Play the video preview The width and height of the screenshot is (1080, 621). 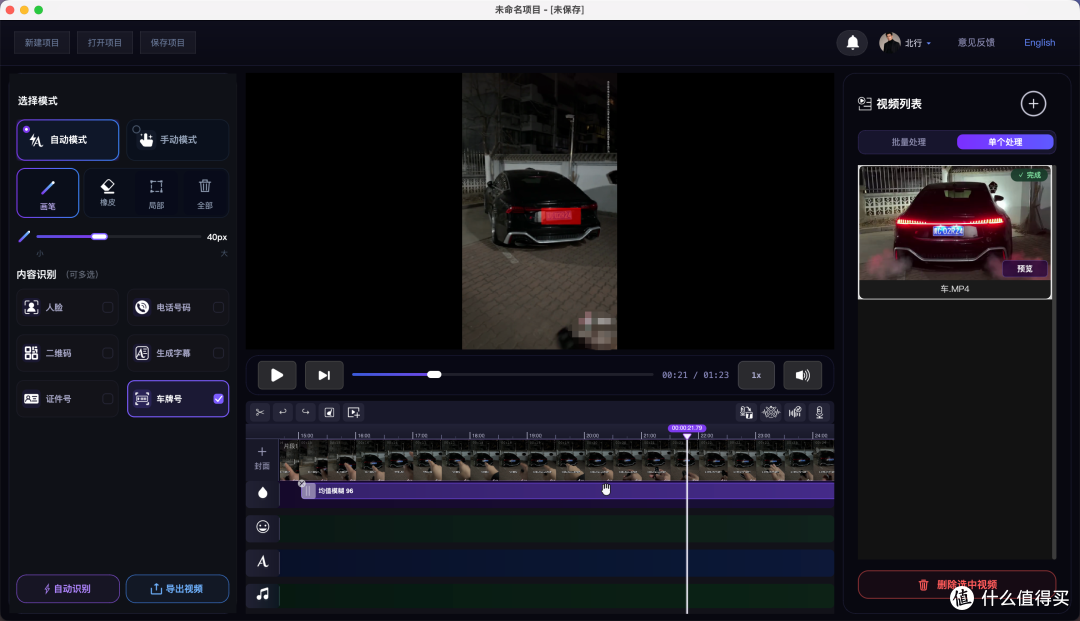[x=277, y=375]
